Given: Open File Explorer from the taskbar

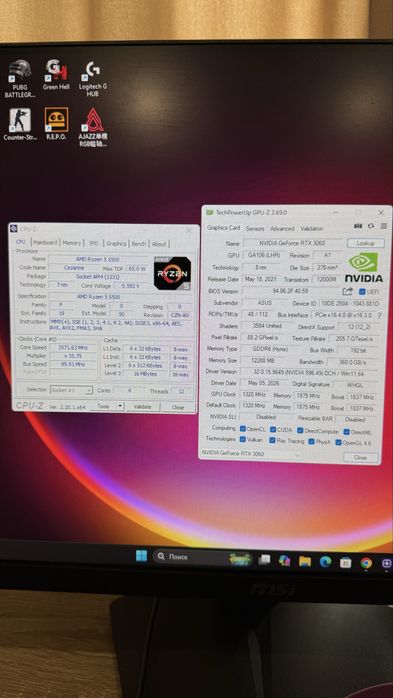Looking at the screenshot, I should 305,561.
